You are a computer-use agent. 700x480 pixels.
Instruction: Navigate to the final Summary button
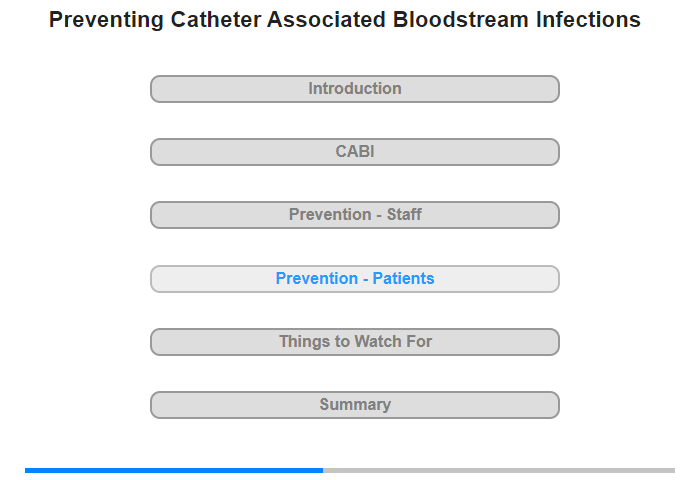click(x=354, y=405)
